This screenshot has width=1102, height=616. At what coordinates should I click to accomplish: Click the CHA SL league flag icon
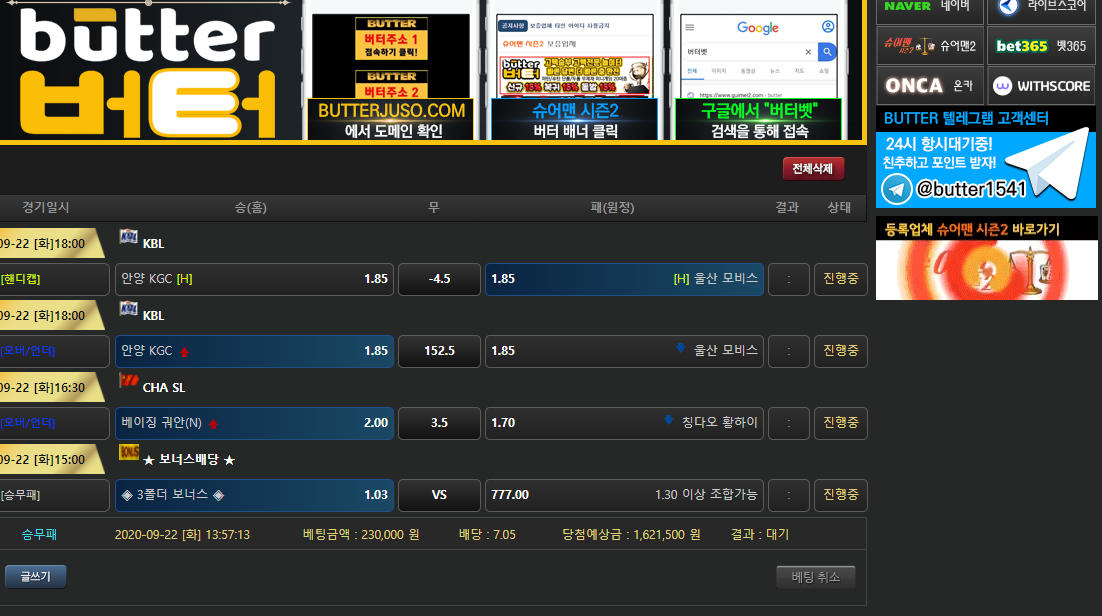tap(128, 381)
